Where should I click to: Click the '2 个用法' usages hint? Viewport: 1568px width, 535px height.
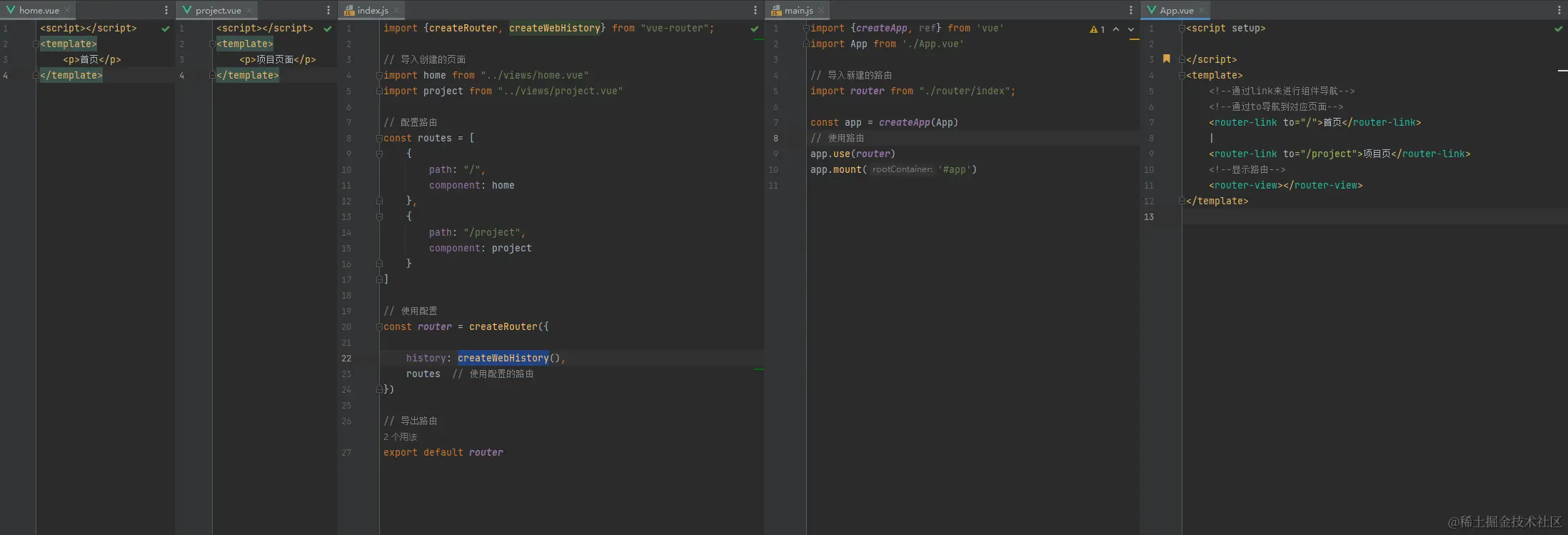coord(400,437)
